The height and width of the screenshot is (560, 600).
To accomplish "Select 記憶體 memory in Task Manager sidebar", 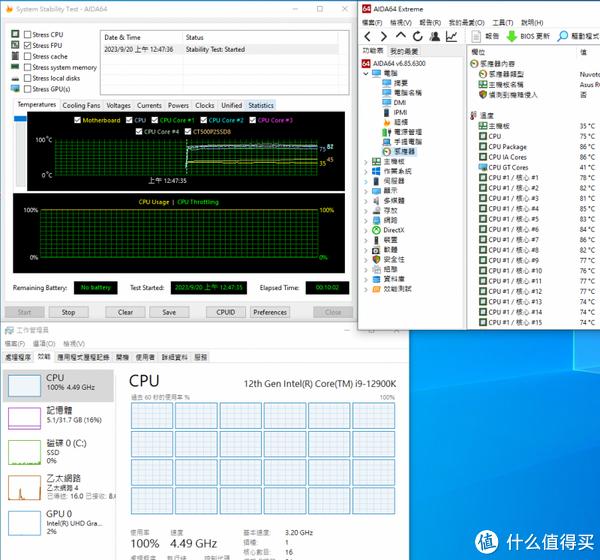I will [59, 417].
